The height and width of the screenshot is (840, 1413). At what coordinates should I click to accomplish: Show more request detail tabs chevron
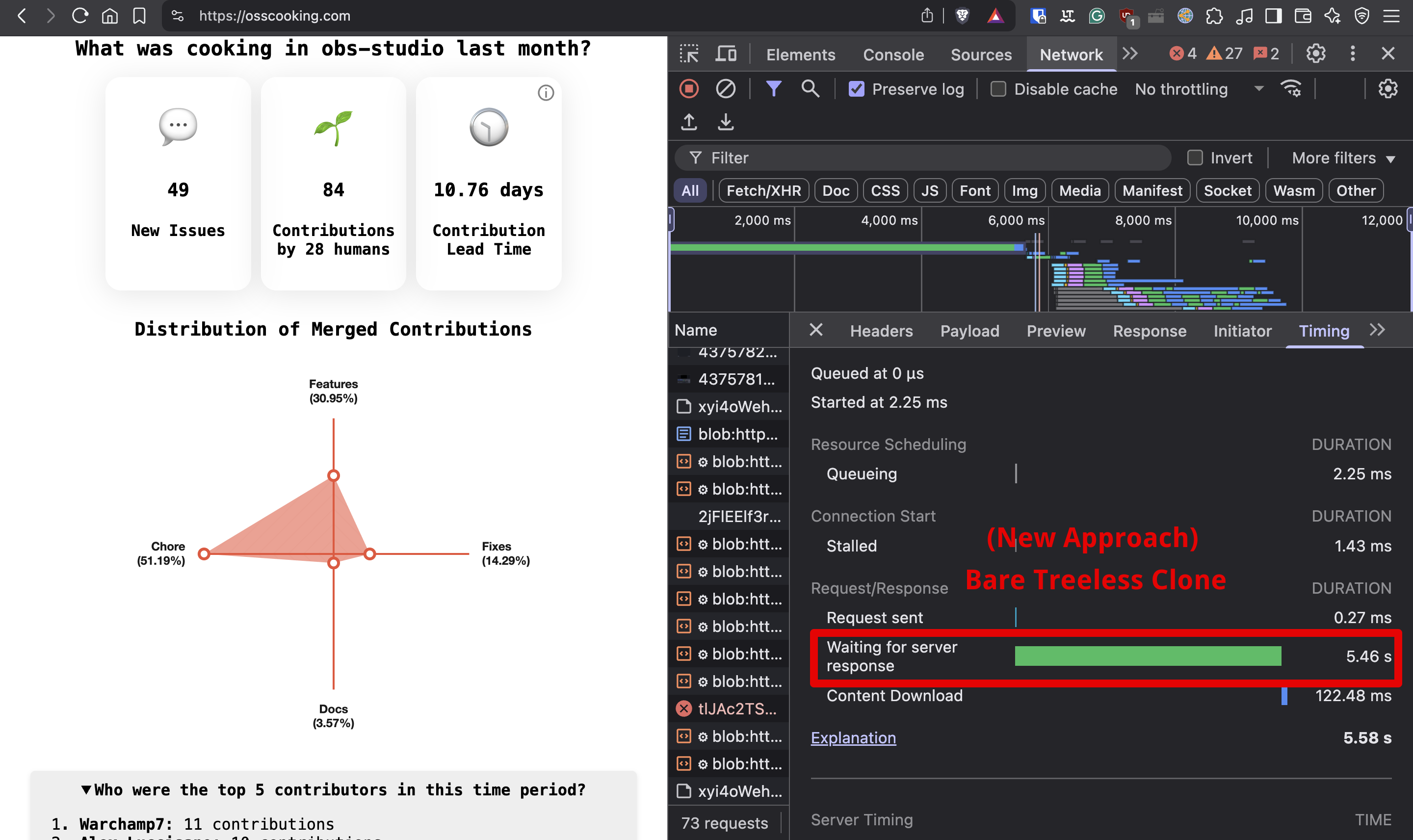(1377, 330)
